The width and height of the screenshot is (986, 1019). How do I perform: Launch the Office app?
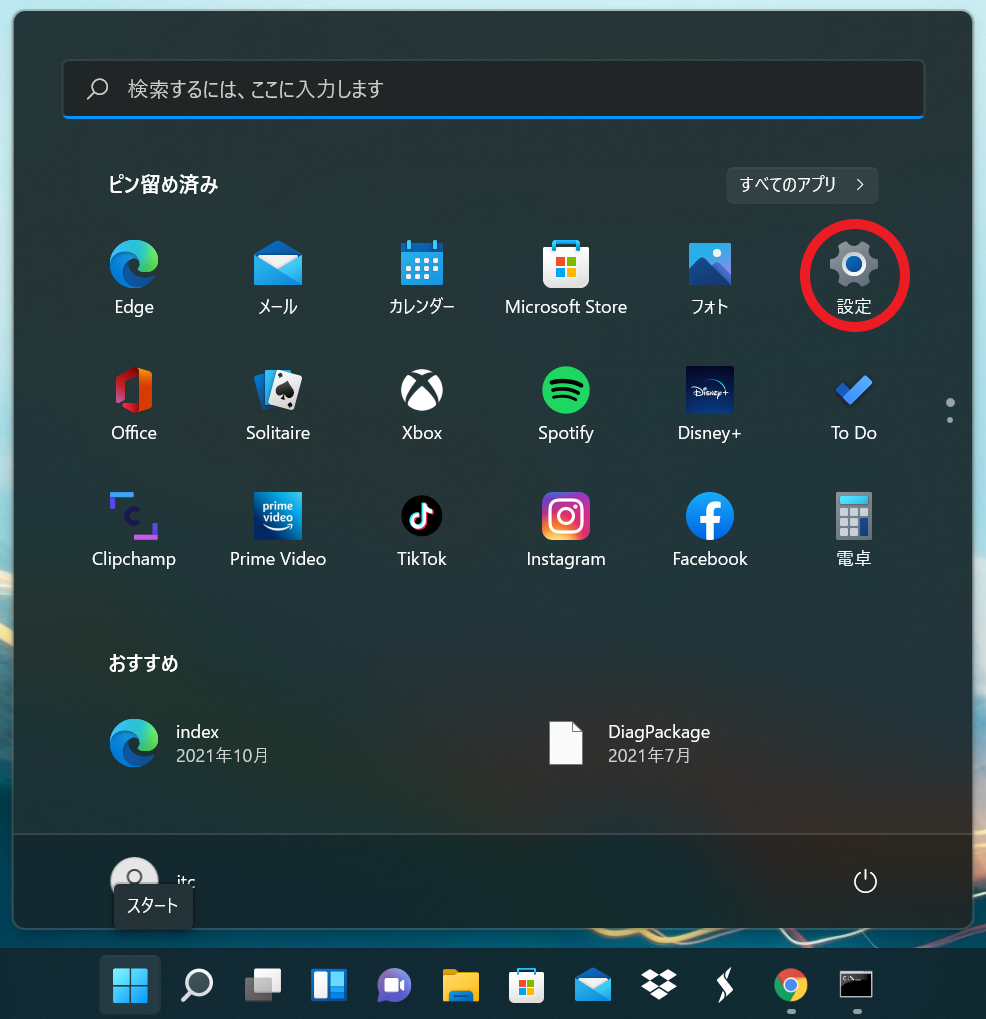click(134, 403)
